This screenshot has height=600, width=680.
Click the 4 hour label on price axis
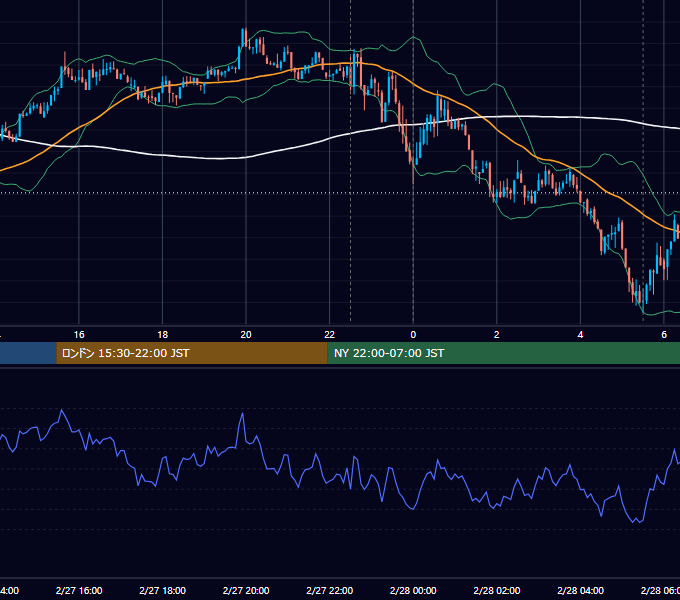pos(580,335)
